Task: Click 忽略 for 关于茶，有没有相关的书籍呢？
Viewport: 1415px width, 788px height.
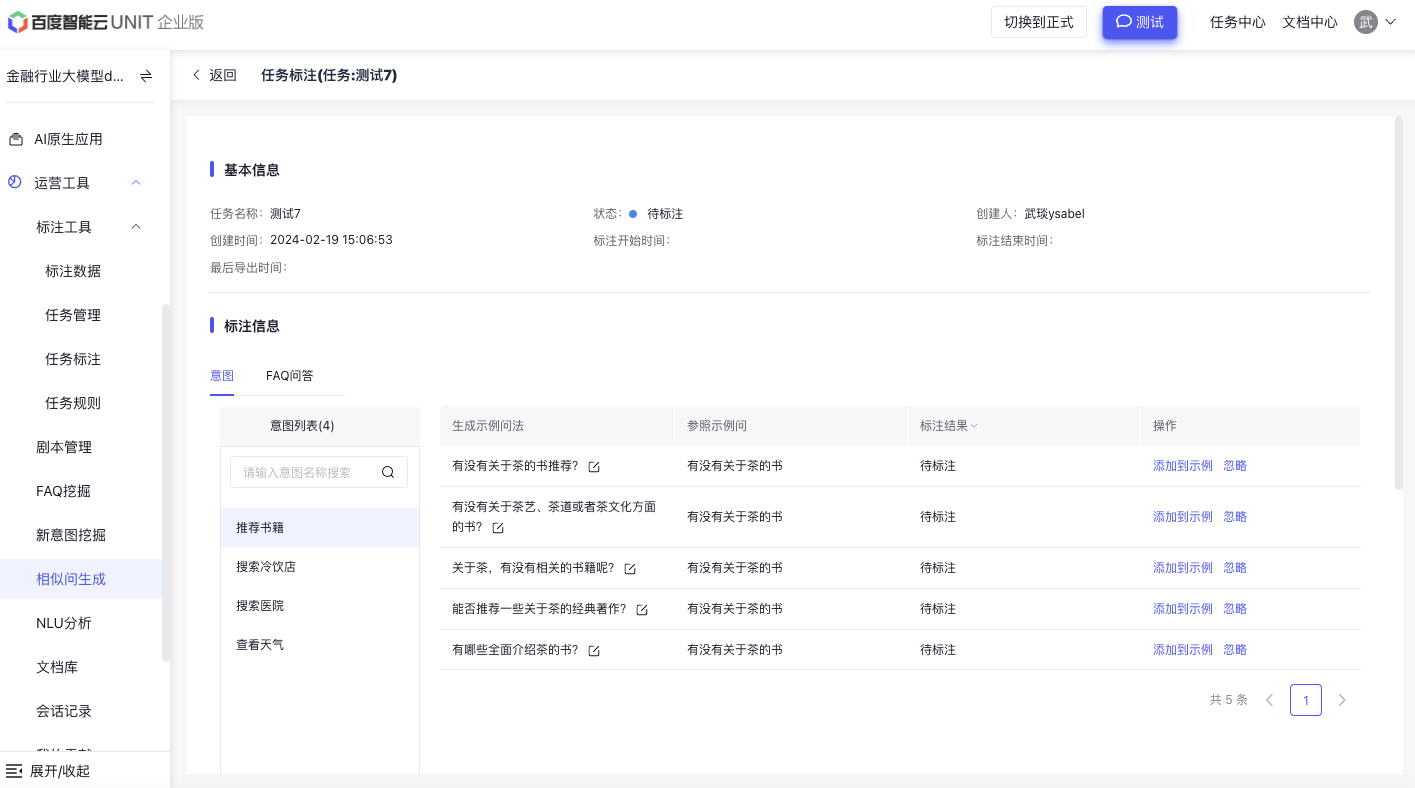Action: [x=1235, y=568]
